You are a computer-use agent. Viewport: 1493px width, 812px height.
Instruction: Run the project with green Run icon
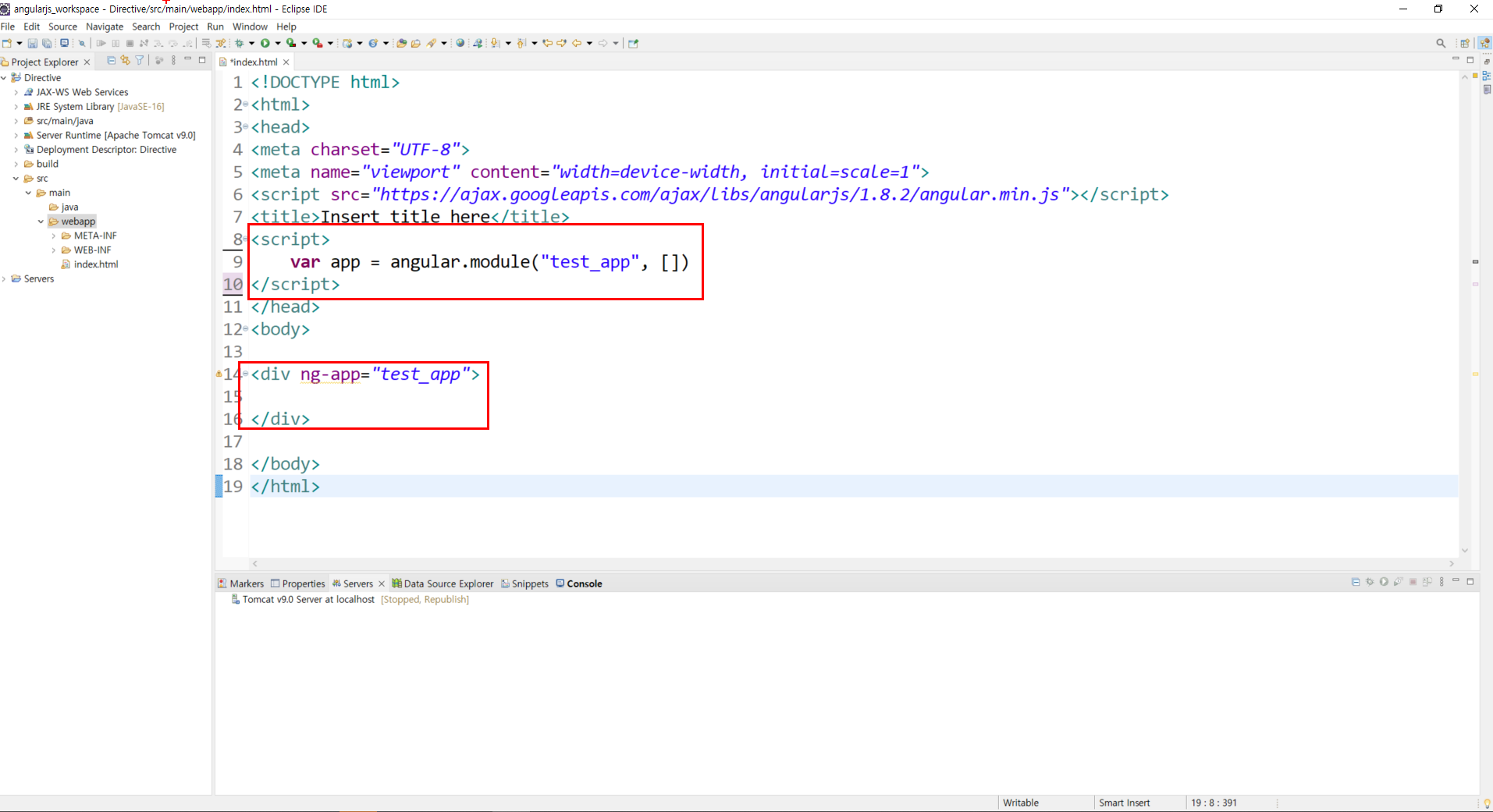click(x=265, y=43)
